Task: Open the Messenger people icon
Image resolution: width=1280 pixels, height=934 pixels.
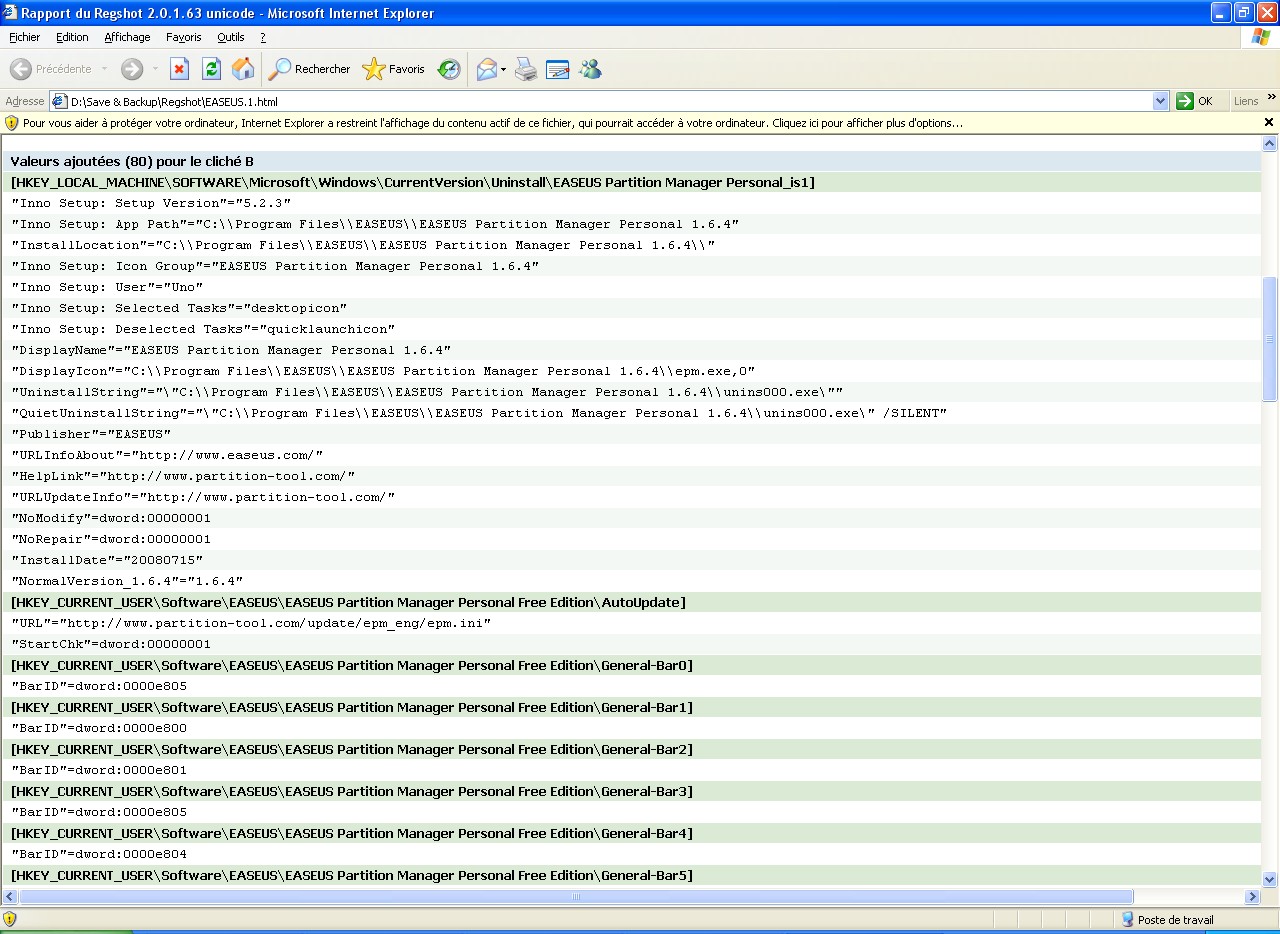Action: tap(590, 69)
